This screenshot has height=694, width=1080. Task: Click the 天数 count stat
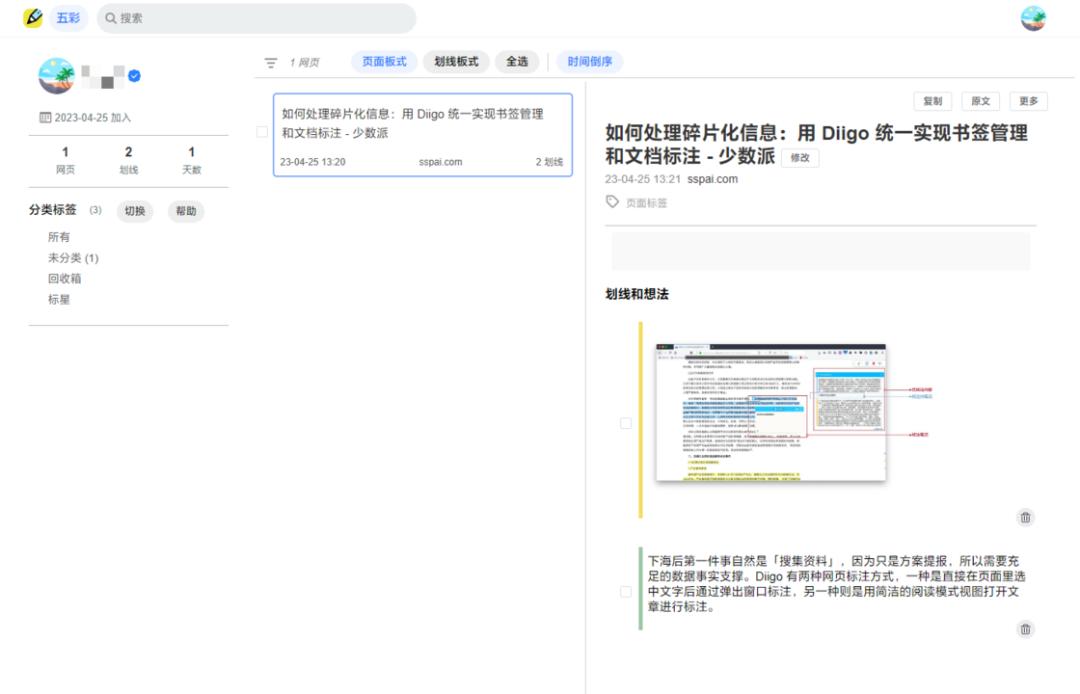pos(191,160)
